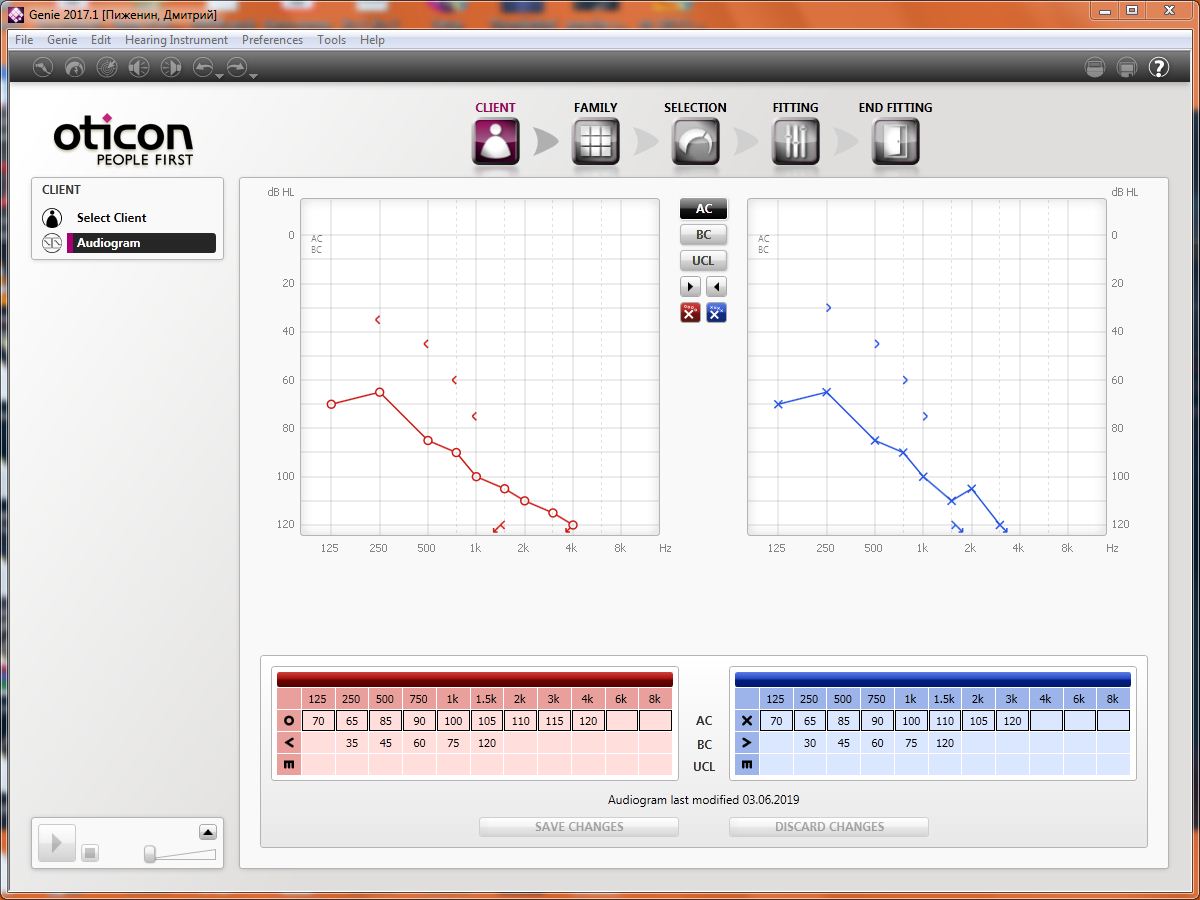Switch to UCL measurement mode

coord(704,261)
